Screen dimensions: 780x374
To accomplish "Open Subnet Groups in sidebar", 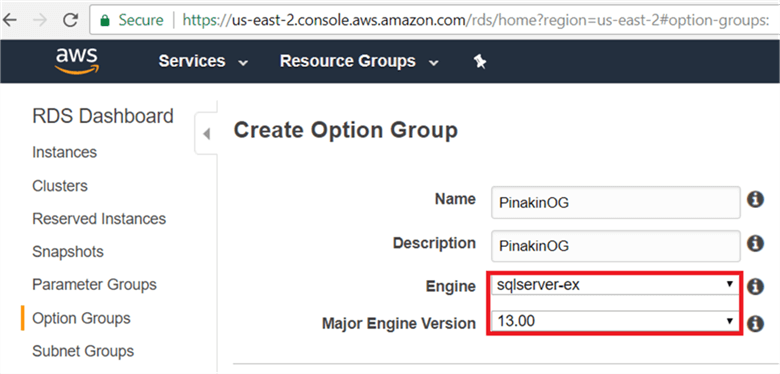I will (x=83, y=351).
